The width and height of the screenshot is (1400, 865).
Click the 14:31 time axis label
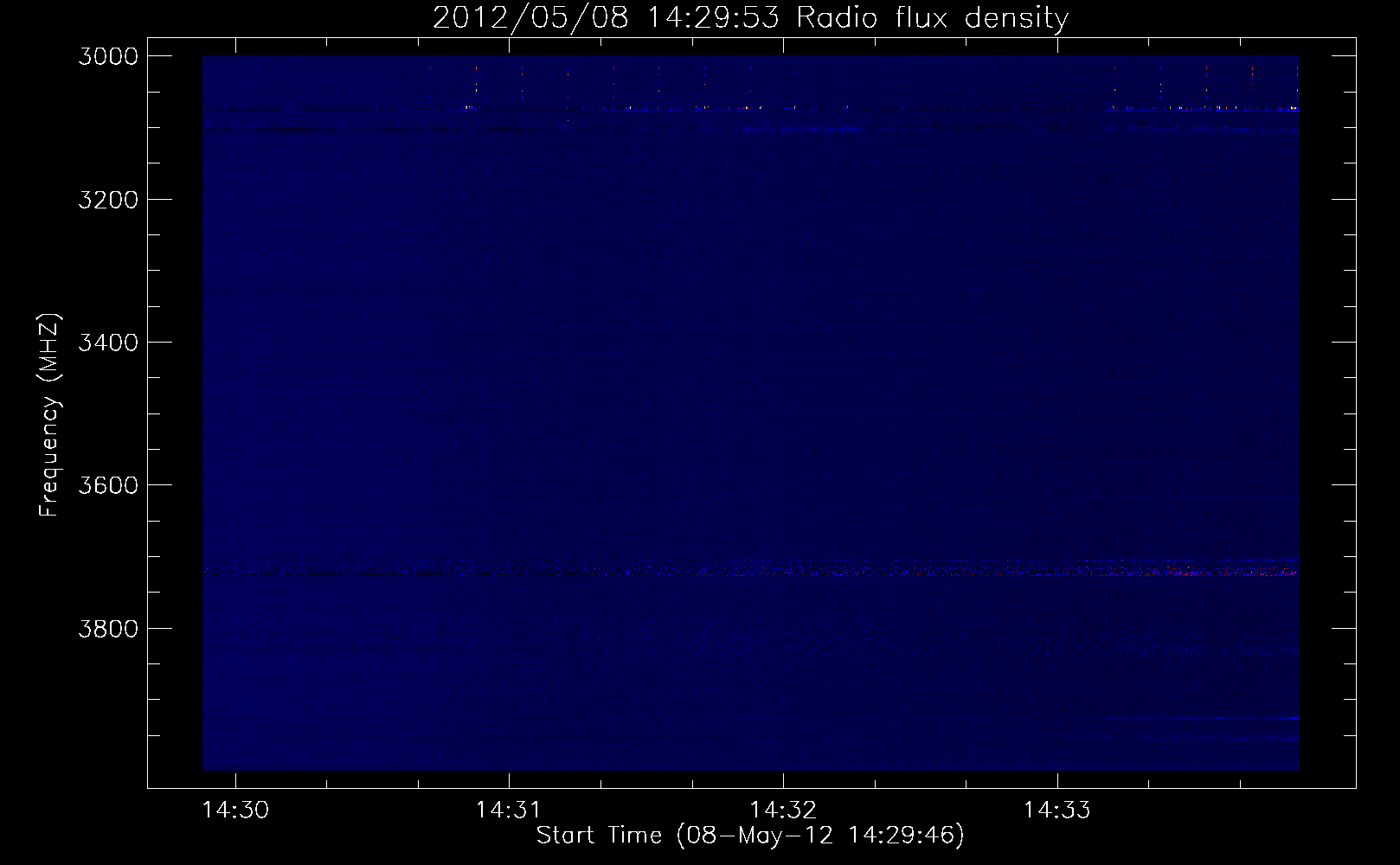coord(509,810)
